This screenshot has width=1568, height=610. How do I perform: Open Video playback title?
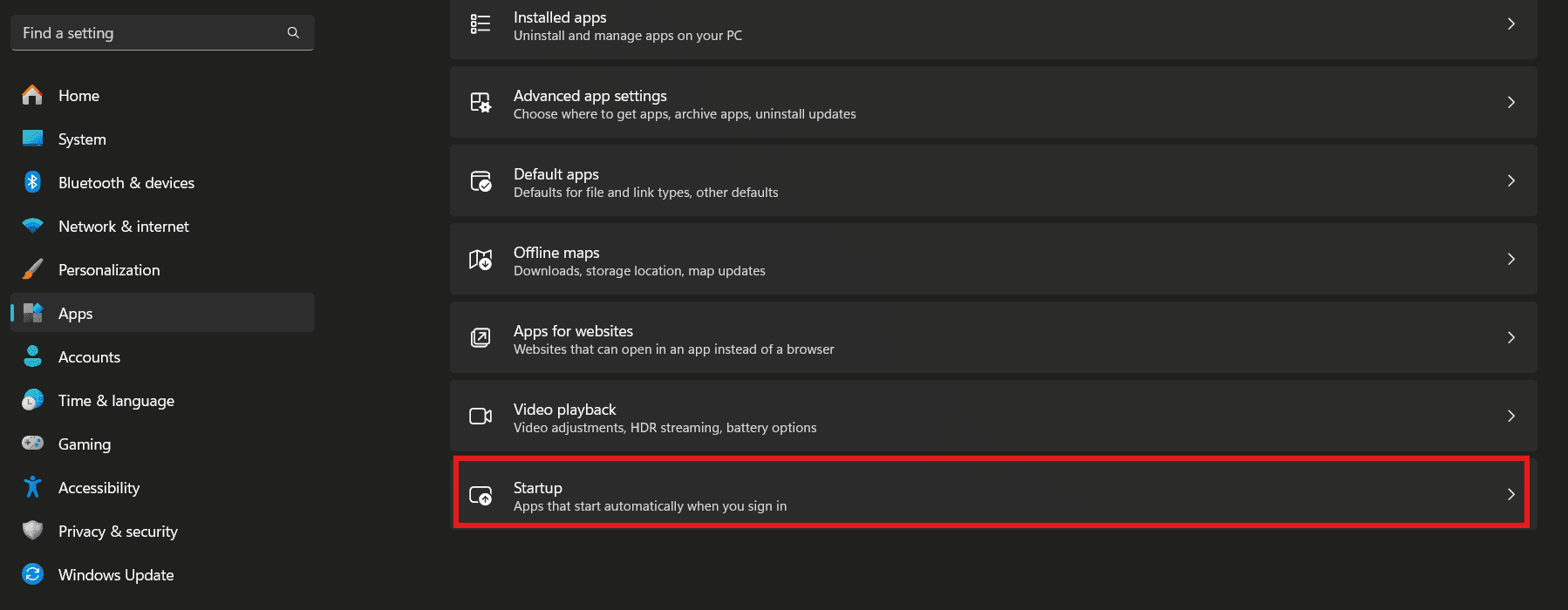pyautogui.click(x=564, y=410)
